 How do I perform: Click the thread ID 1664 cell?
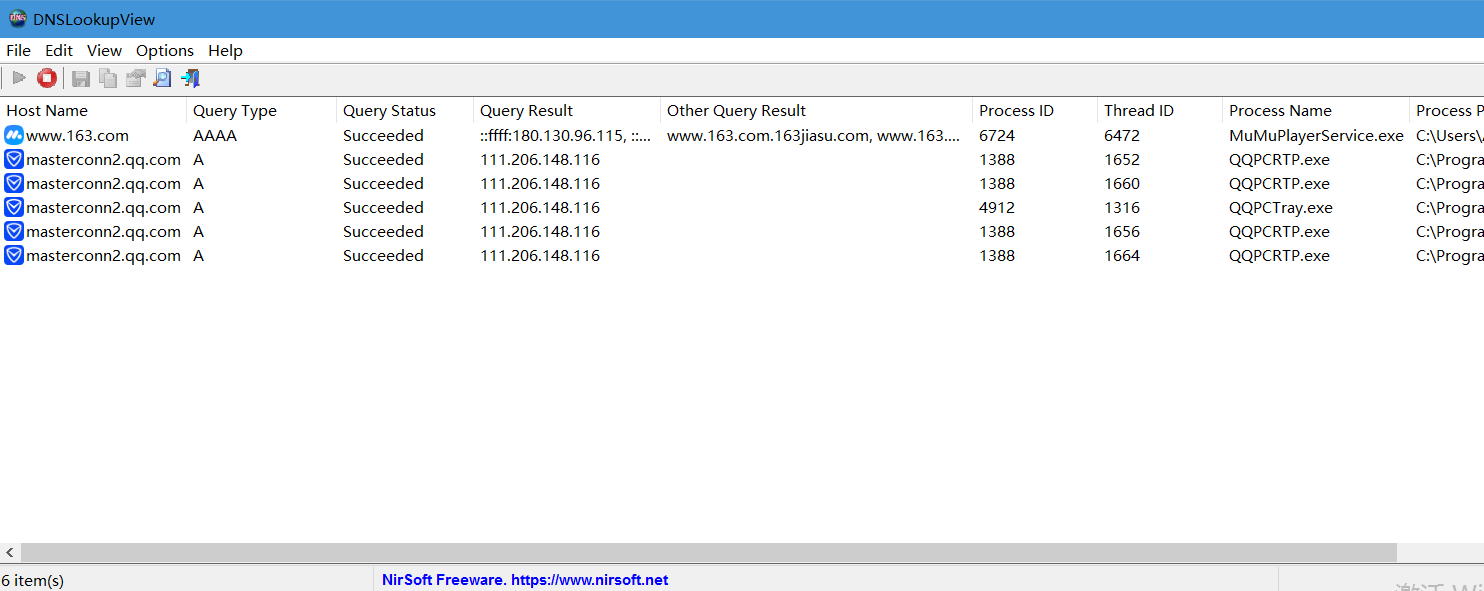[x=1122, y=255]
